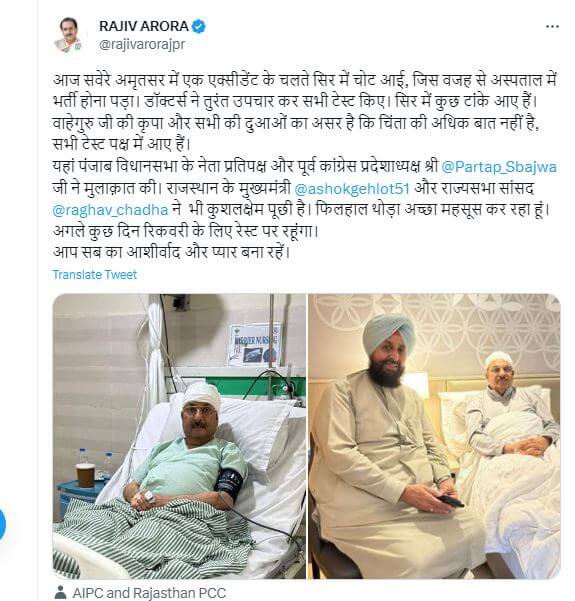Click the blood pressure cuff in hospital photo
The image size is (575, 601).
[229, 484]
